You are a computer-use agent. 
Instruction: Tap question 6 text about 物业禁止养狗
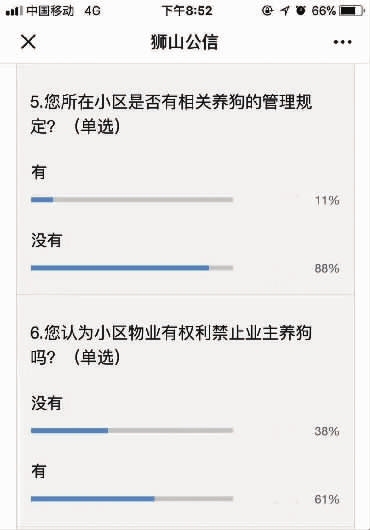tap(171, 345)
